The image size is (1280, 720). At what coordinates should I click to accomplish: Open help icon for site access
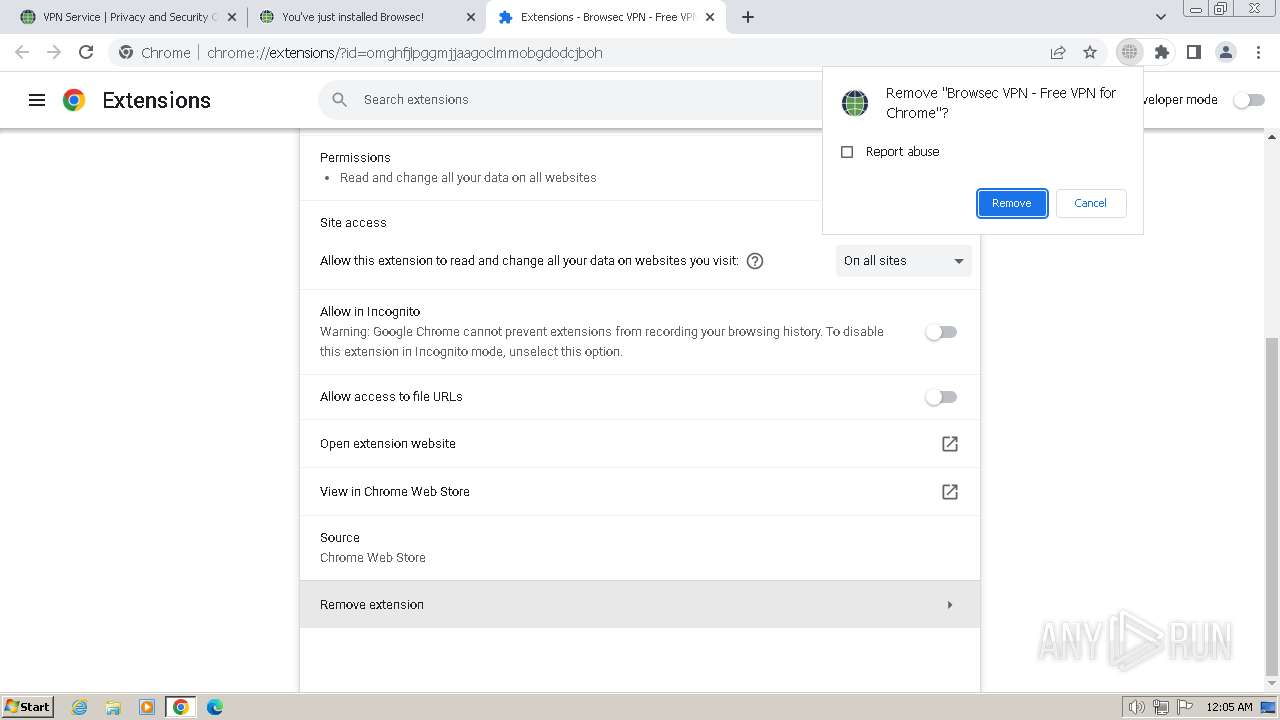[x=755, y=261]
